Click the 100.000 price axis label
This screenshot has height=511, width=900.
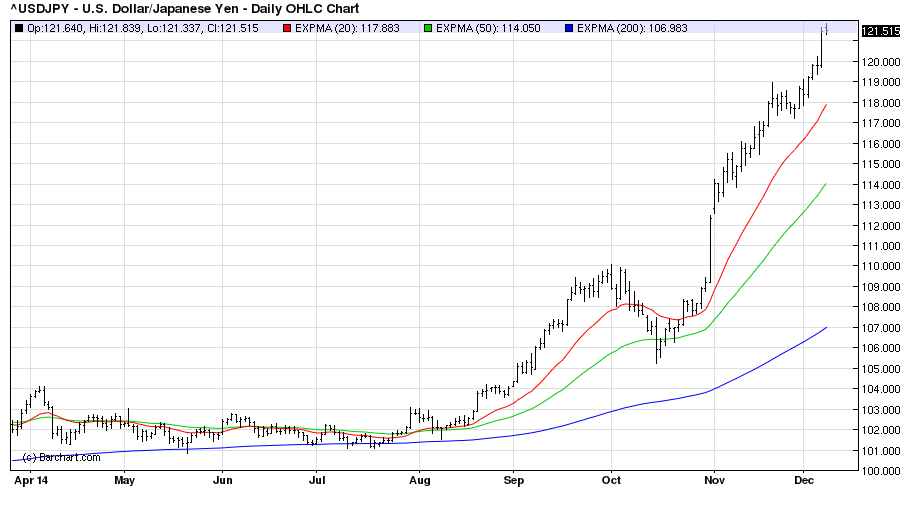pos(879,471)
